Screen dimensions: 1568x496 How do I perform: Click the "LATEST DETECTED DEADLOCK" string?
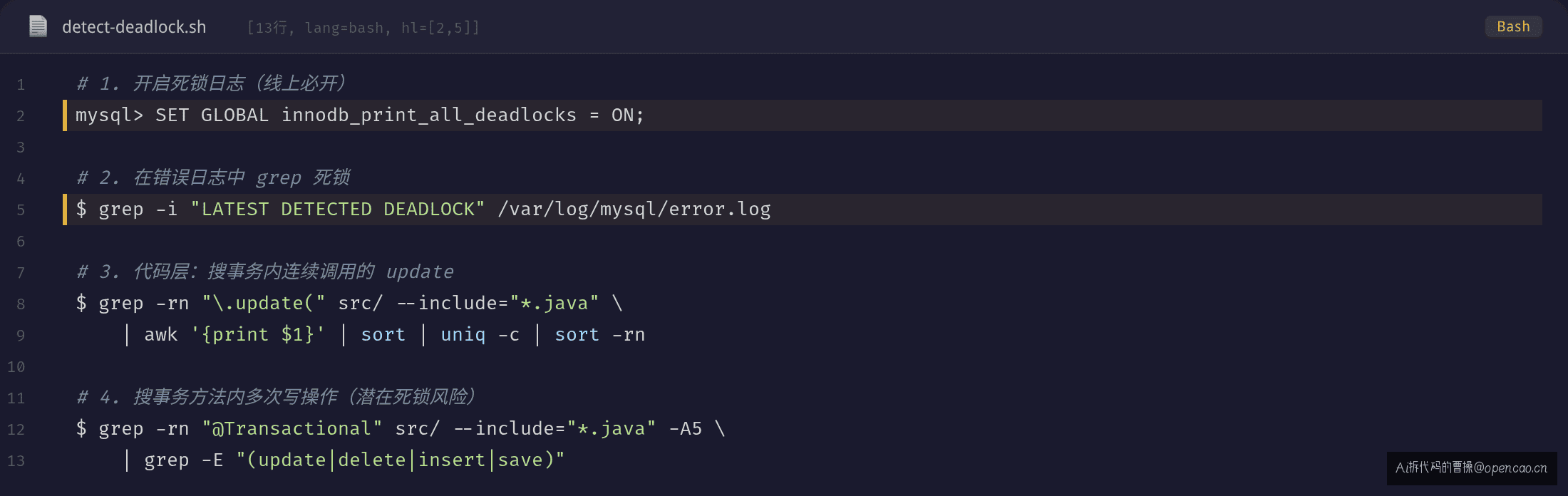[x=338, y=209]
